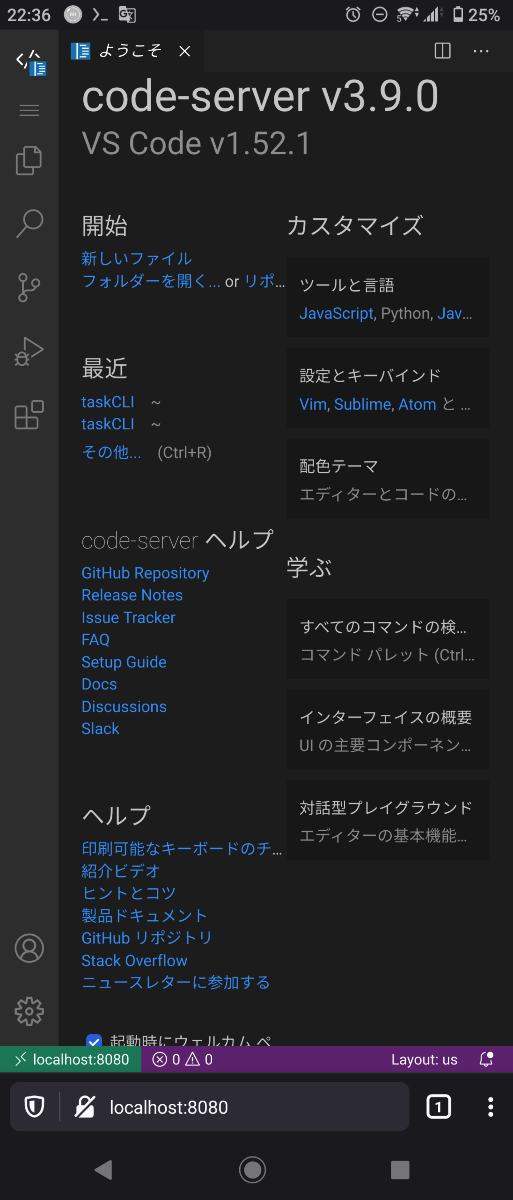
Task: Open editor More Actions ellipsis menu
Action: point(481,51)
